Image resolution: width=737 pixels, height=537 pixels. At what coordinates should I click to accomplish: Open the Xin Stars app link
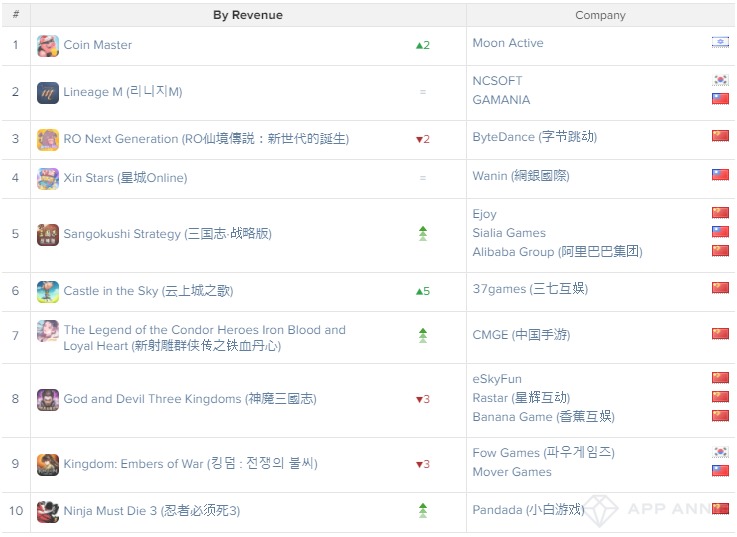(125, 178)
